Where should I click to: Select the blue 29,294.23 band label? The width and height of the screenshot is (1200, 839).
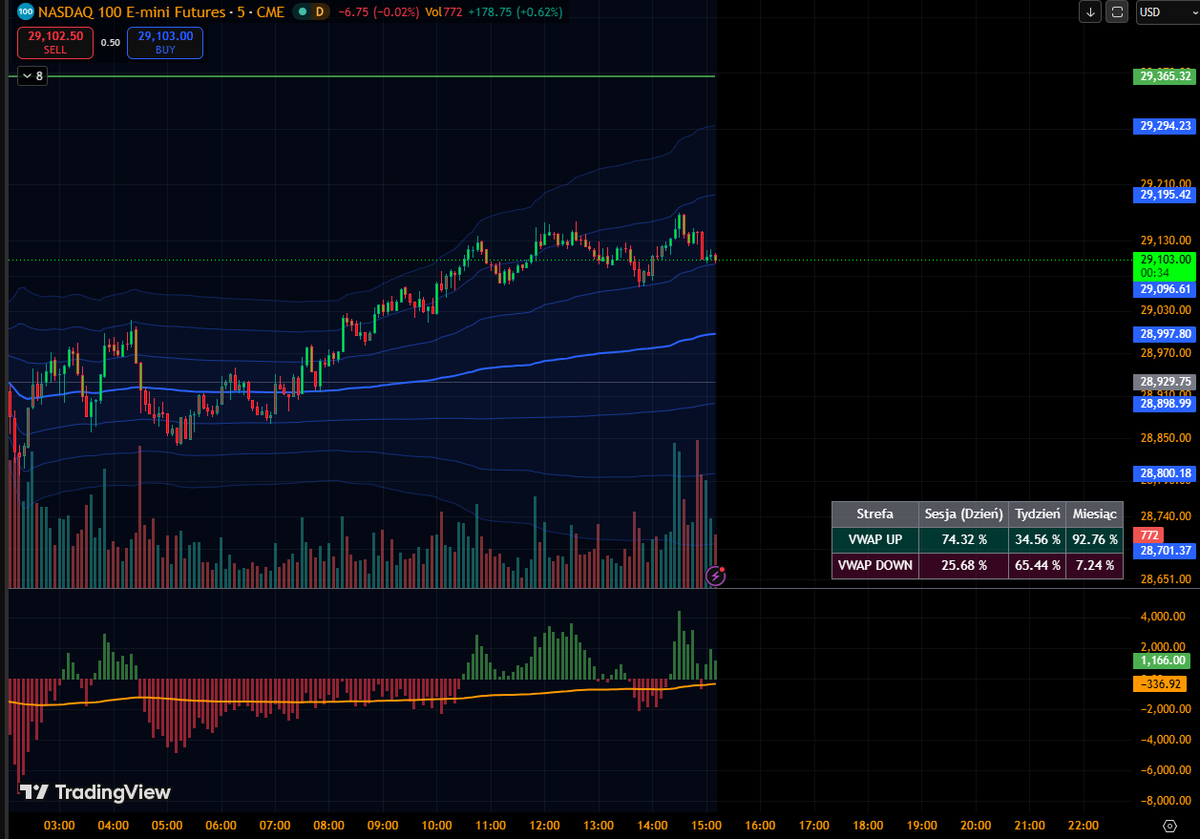tap(1165, 126)
